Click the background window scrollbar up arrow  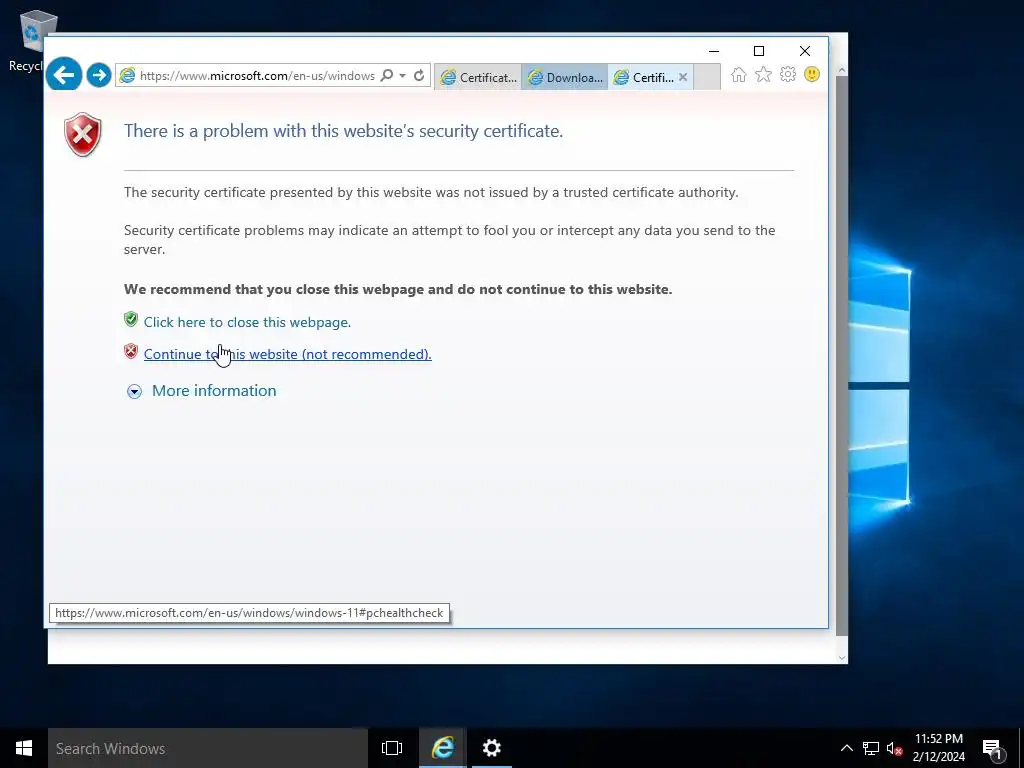pyautogui.click(x=842, y=69)
